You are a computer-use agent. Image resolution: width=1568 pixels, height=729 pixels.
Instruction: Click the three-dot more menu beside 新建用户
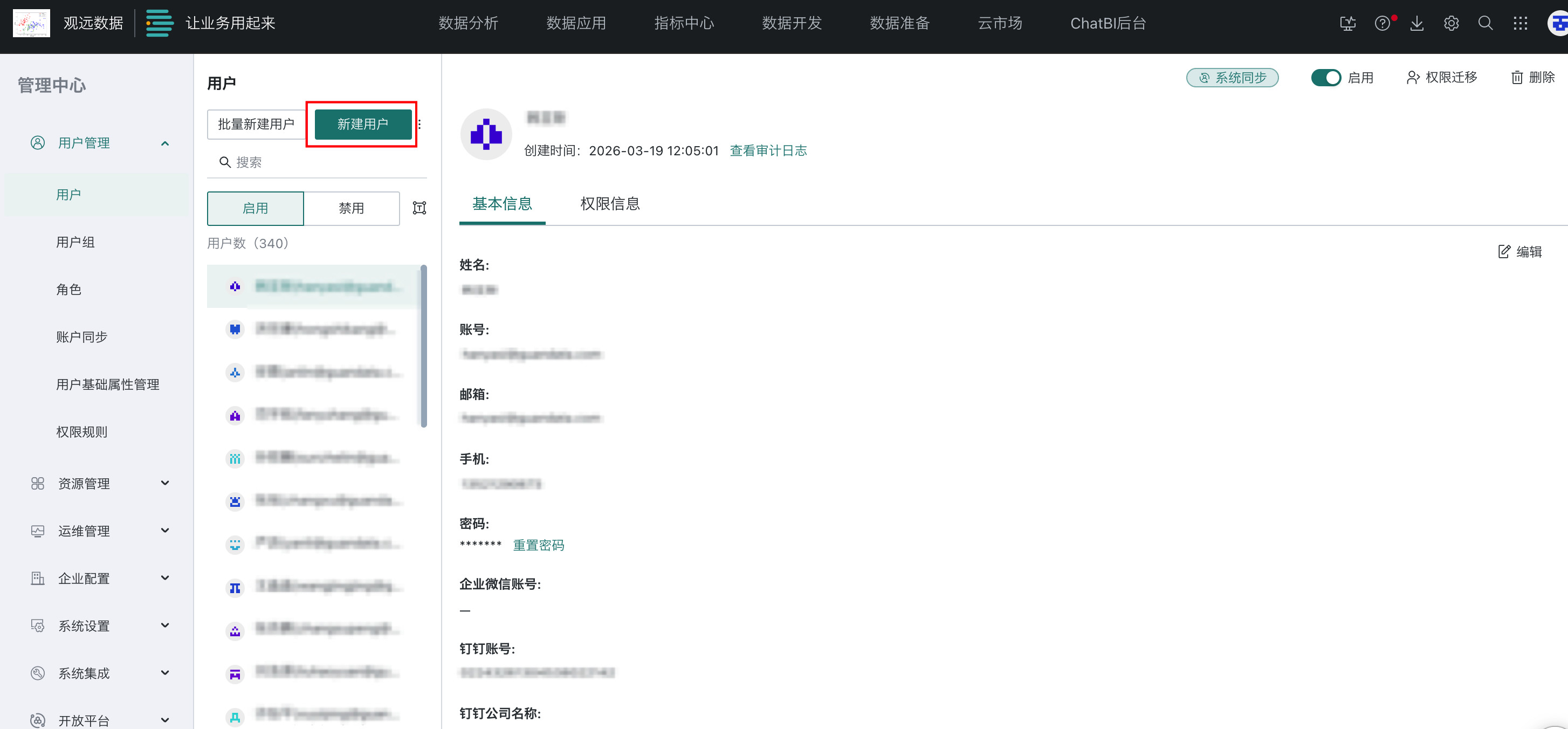coord(419,124)
